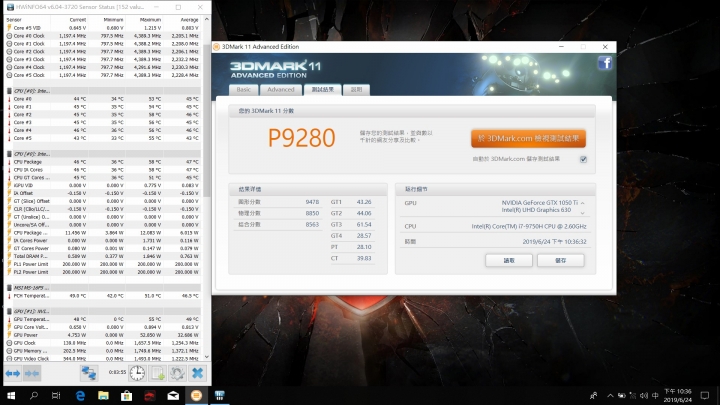The image size is (720, 405).
Task: Switch to the Advanced tab in 3DMark
Action: pos(281,90)
